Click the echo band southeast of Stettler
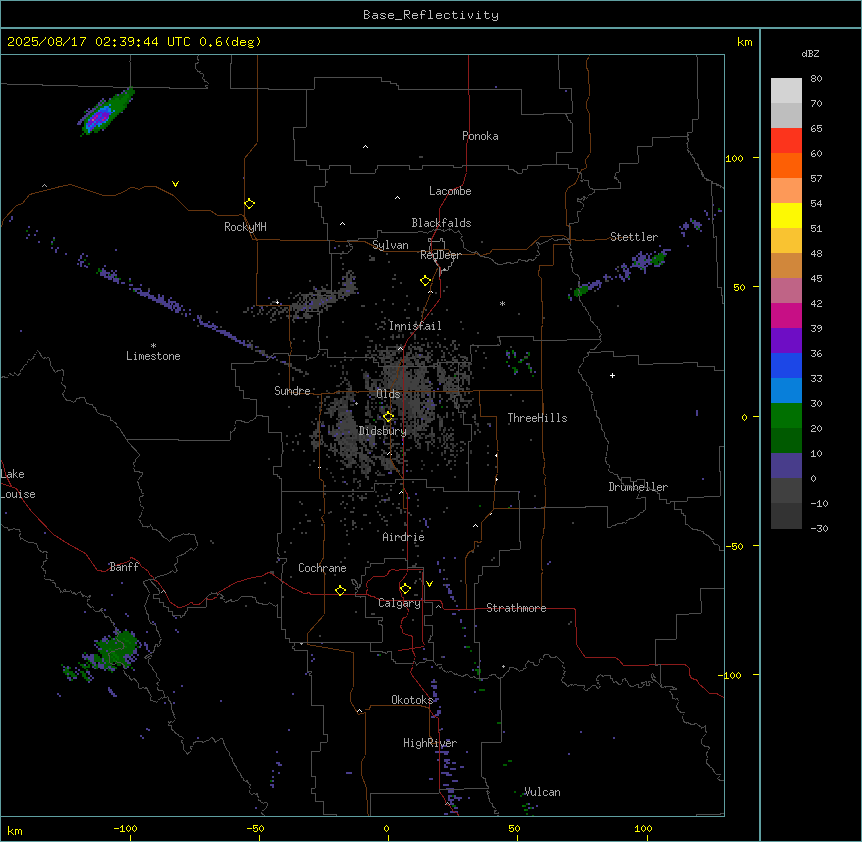The width and height of the screenshot is (862, 842). [620, 273]
